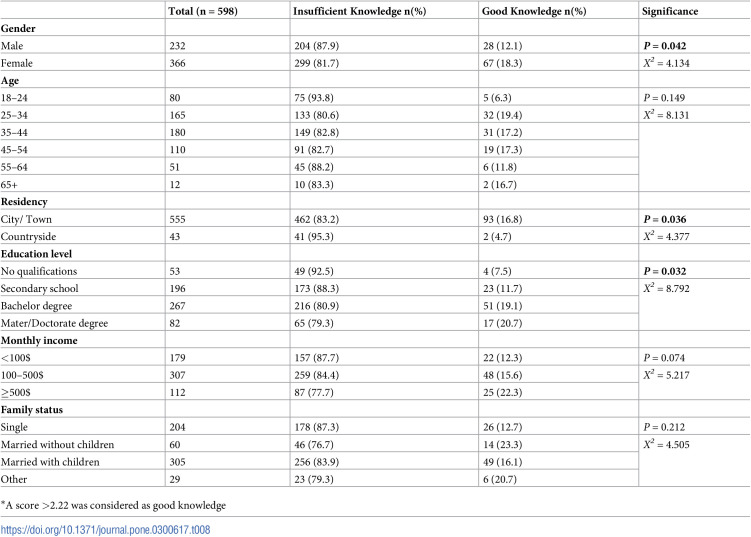751x537 pixels.
Task: Select the Insufficient Knowledge n(%) header
Action: click(359, 11)
